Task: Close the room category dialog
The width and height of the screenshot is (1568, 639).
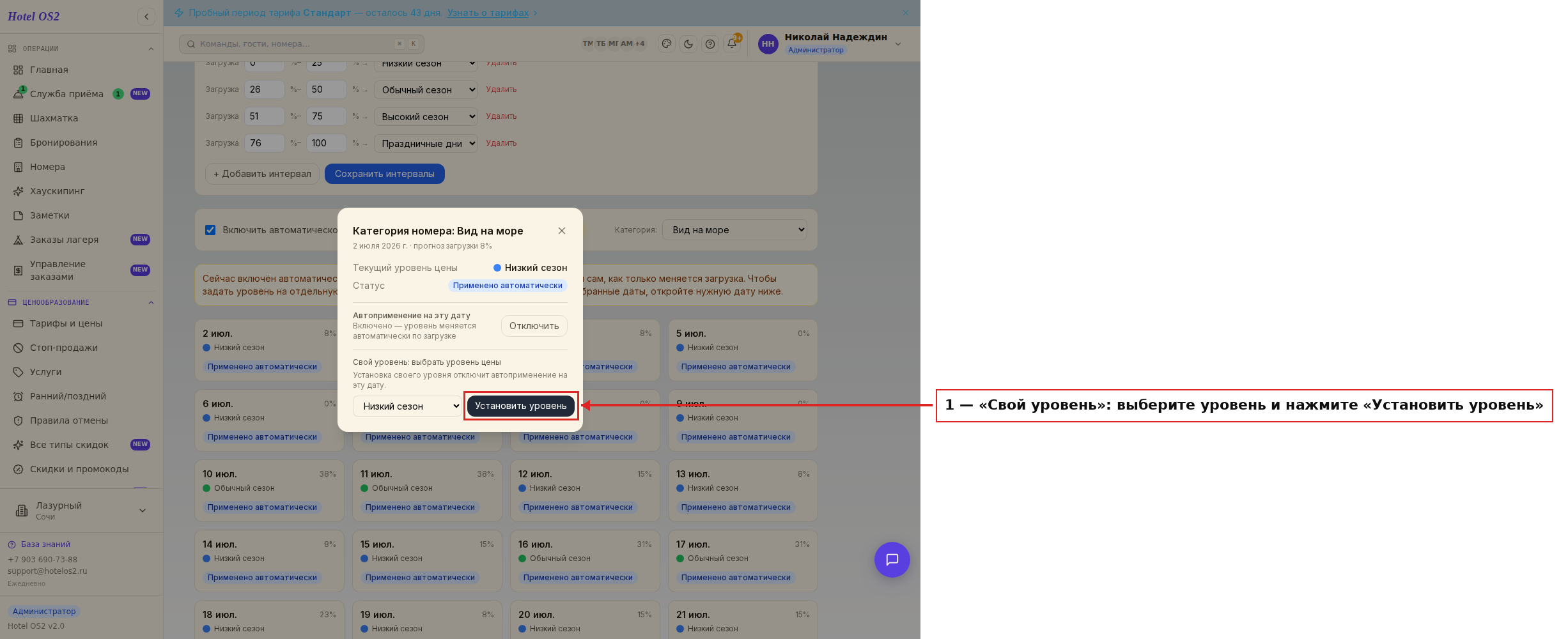Action: click(561, 231)
